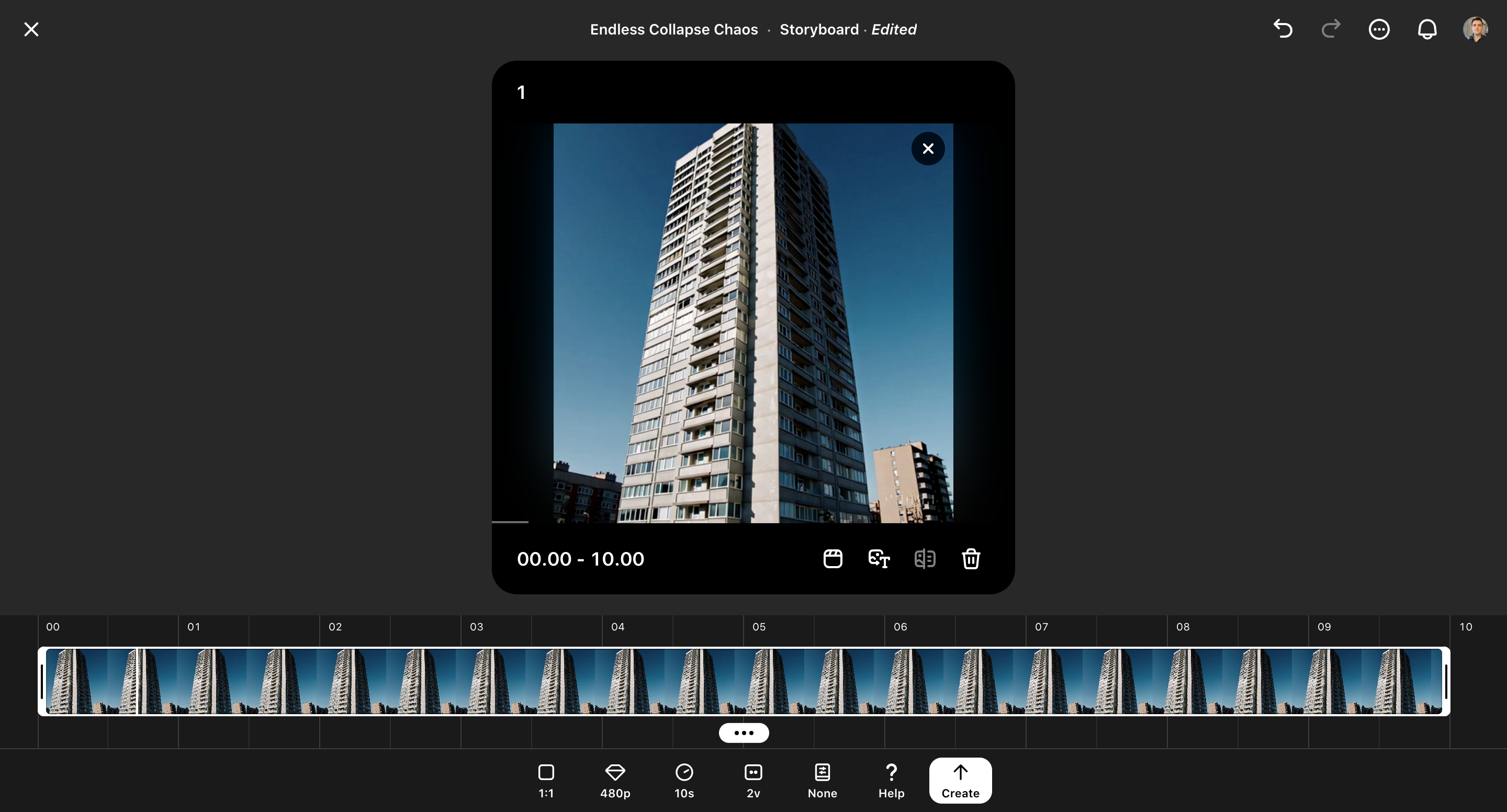1507x812 pixels.
Task: Click the tower image preview on card 1
Action: 753,323
